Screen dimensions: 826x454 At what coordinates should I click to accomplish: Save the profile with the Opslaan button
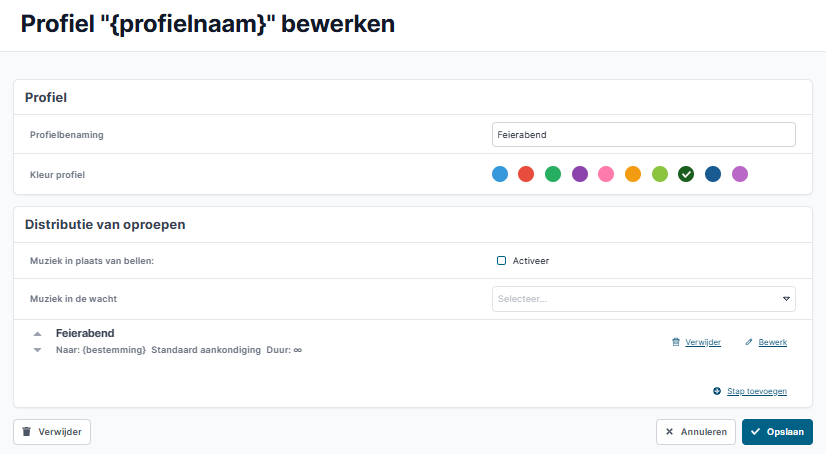click(777, 432)
